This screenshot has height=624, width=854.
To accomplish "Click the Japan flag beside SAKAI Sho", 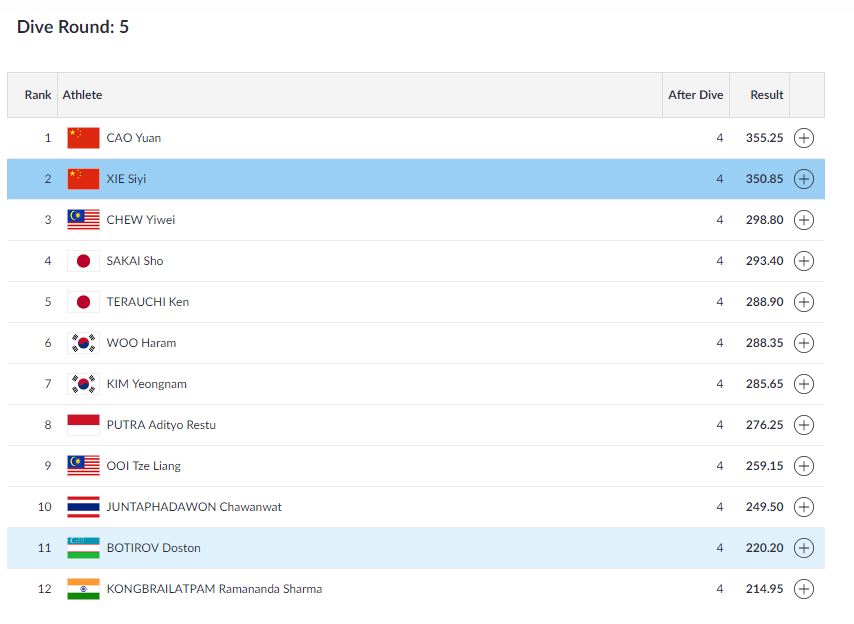I will pyautogui.click(x=83, y=261).
